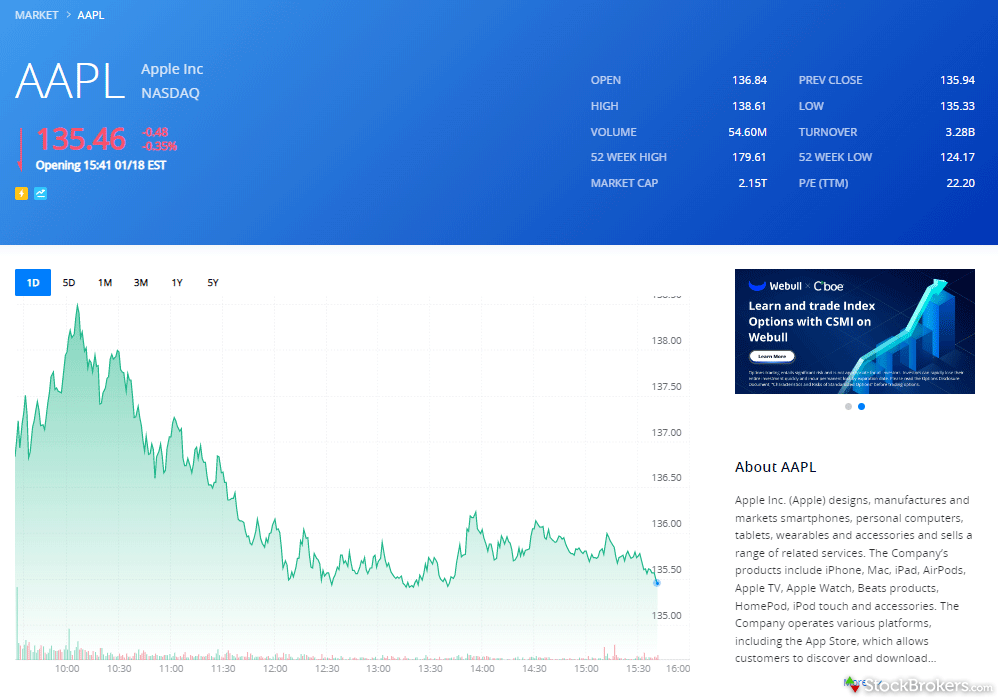998x699 pixels.
Task: Expand the More link under About AAPL
Action: coord(858,681)
